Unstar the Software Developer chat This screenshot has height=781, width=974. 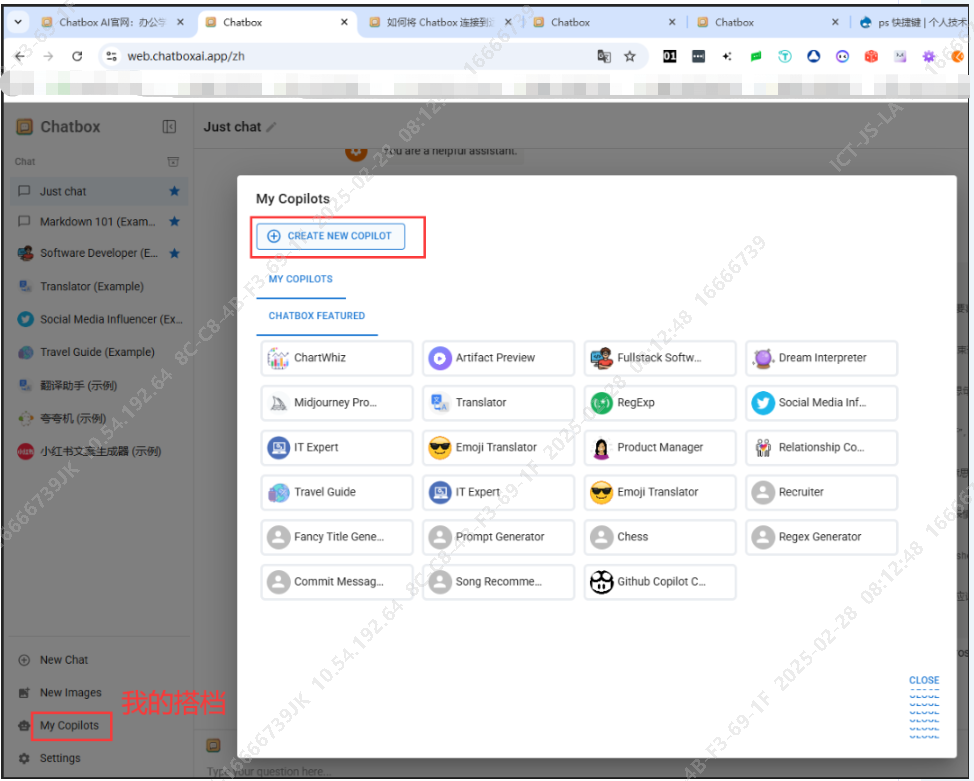[175, 253]
